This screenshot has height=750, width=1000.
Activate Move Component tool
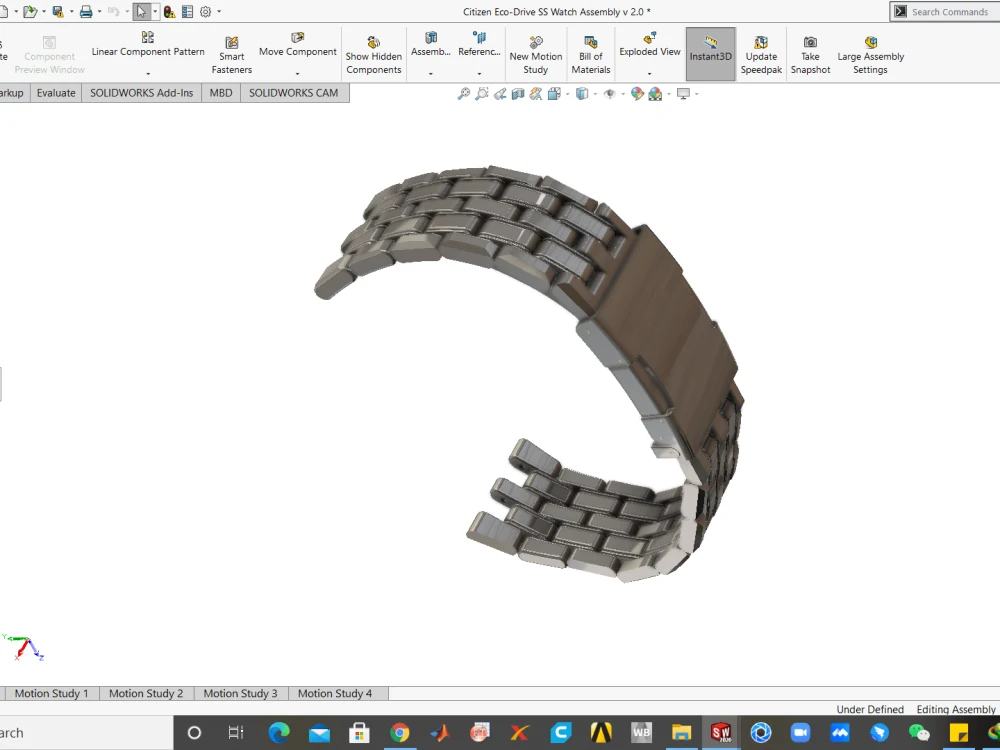297,45
